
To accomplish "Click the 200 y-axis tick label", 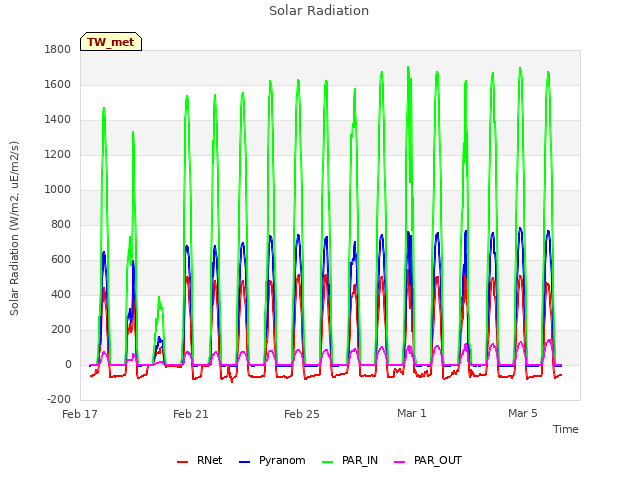I will pos(61,329).
